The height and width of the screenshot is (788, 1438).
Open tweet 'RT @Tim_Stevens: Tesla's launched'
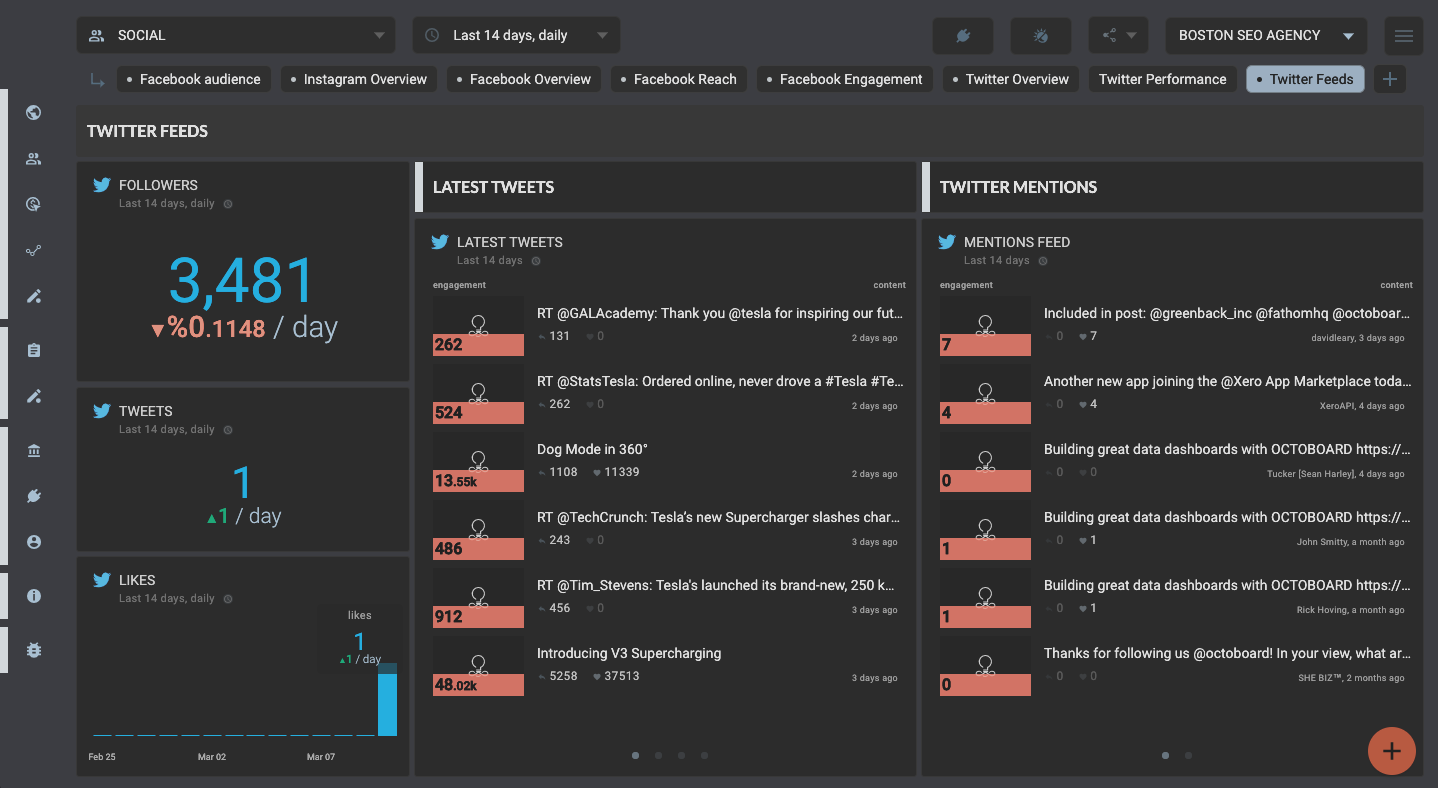[x=716, y=585]
